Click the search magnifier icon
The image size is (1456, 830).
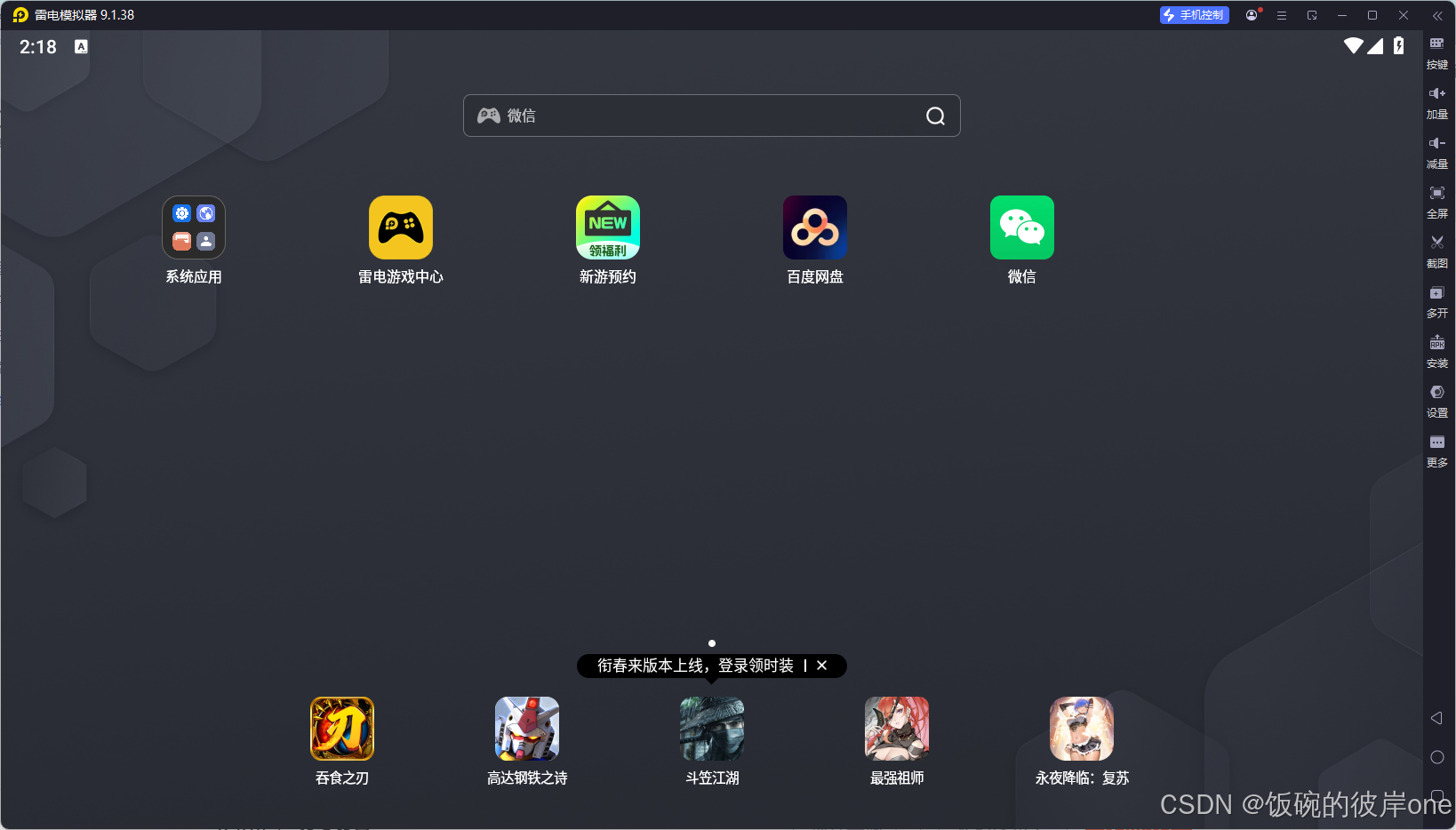(x=935, y=116)
